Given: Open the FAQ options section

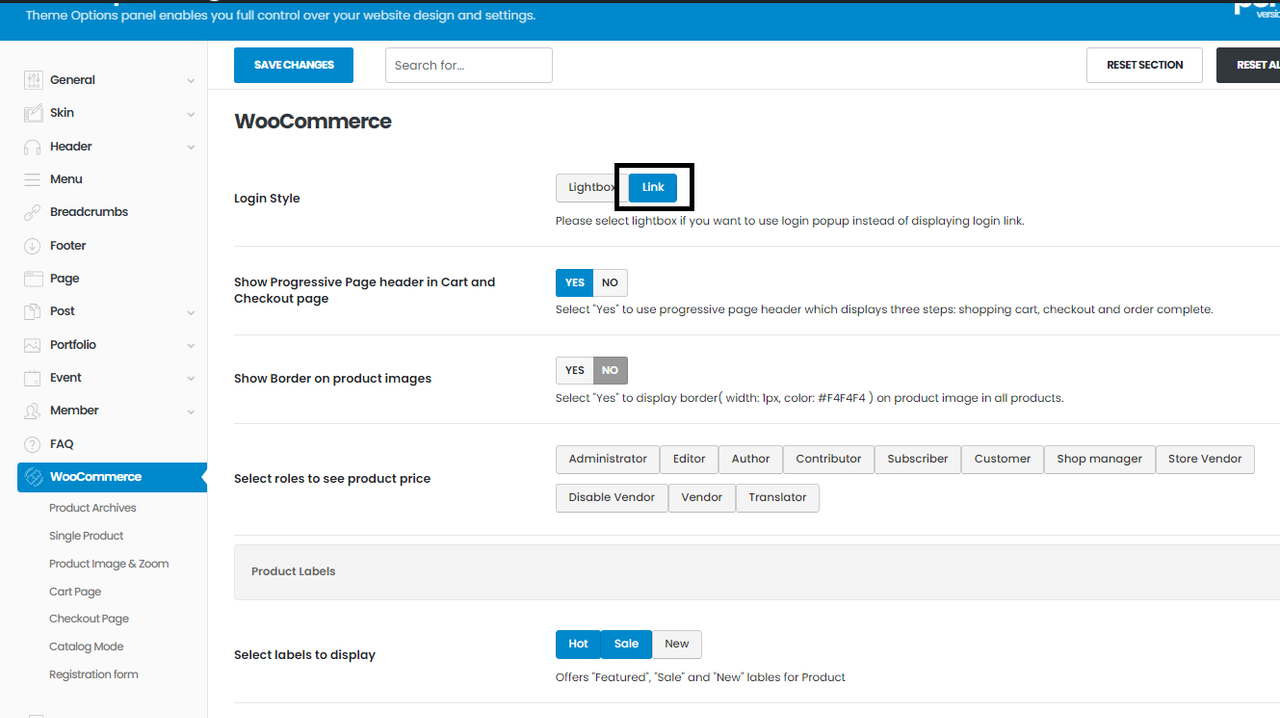Looking at the screenshot, I should click(x=62, y=444).
